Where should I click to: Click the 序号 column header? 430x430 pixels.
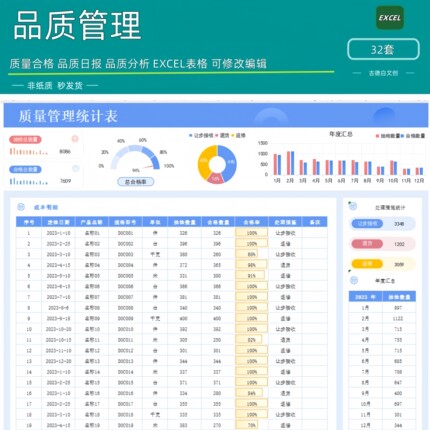pyautogui.click(x=29, y=222)
